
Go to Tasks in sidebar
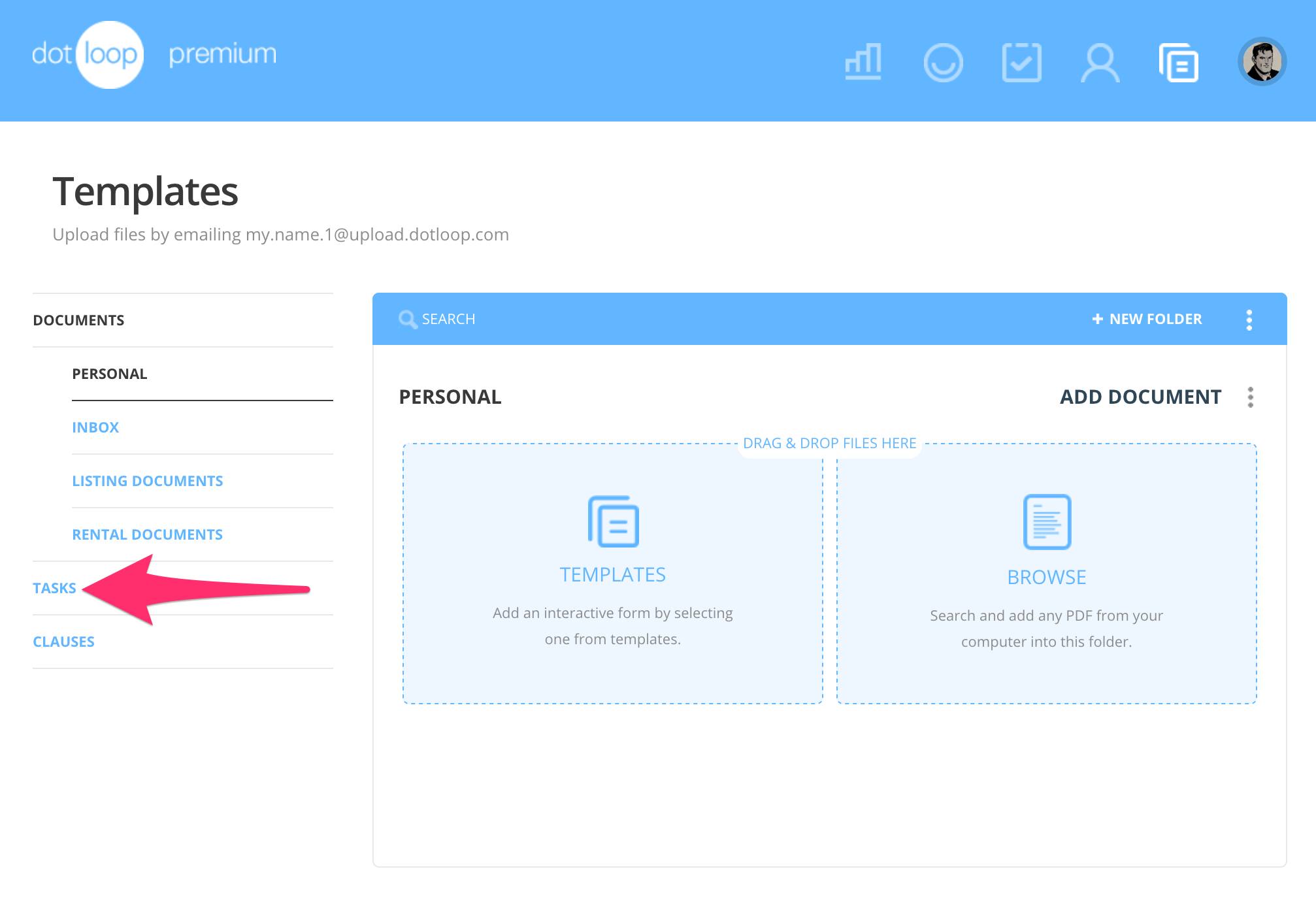coord(55,588)
